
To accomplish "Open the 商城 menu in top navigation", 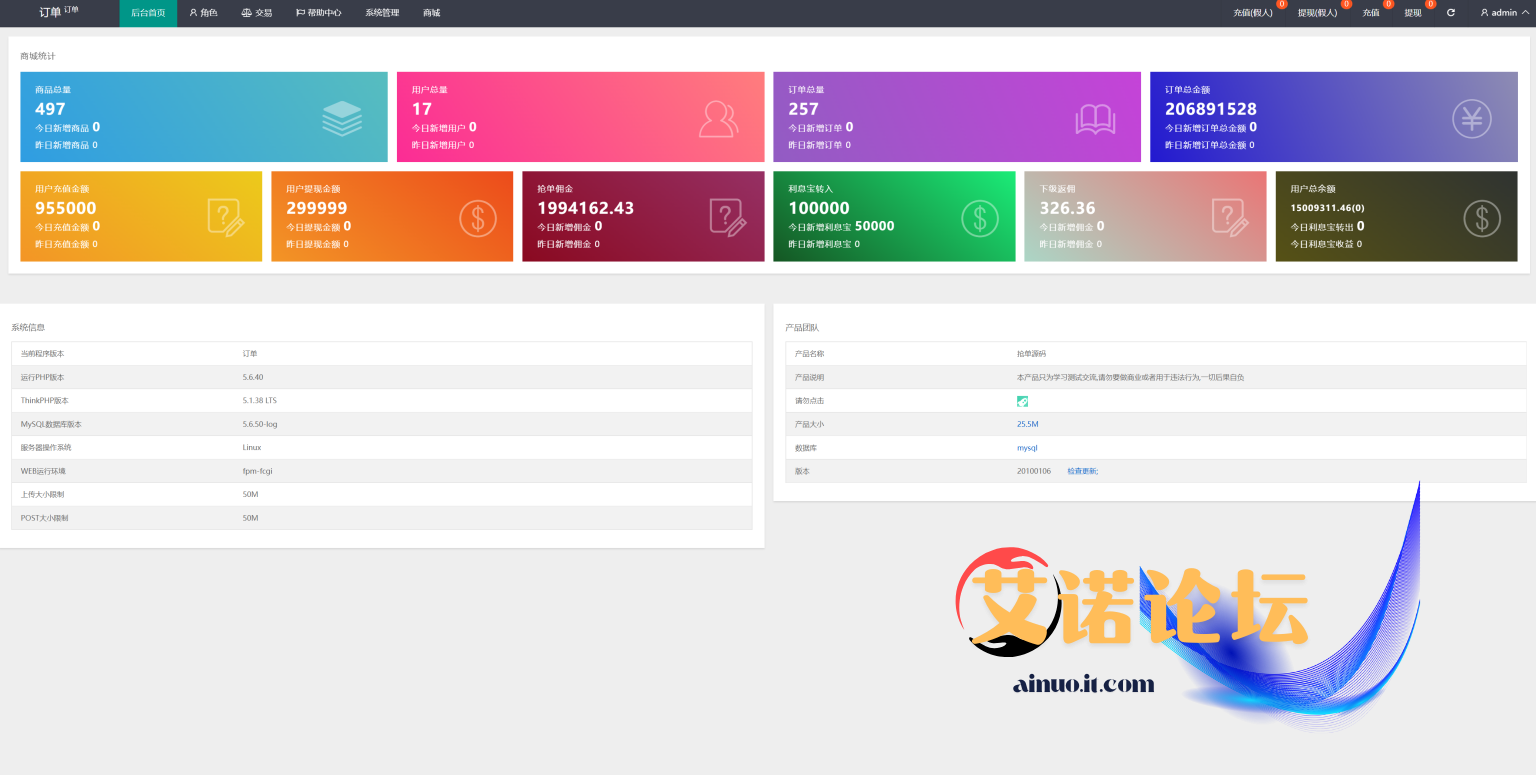I will click(431, 13).
